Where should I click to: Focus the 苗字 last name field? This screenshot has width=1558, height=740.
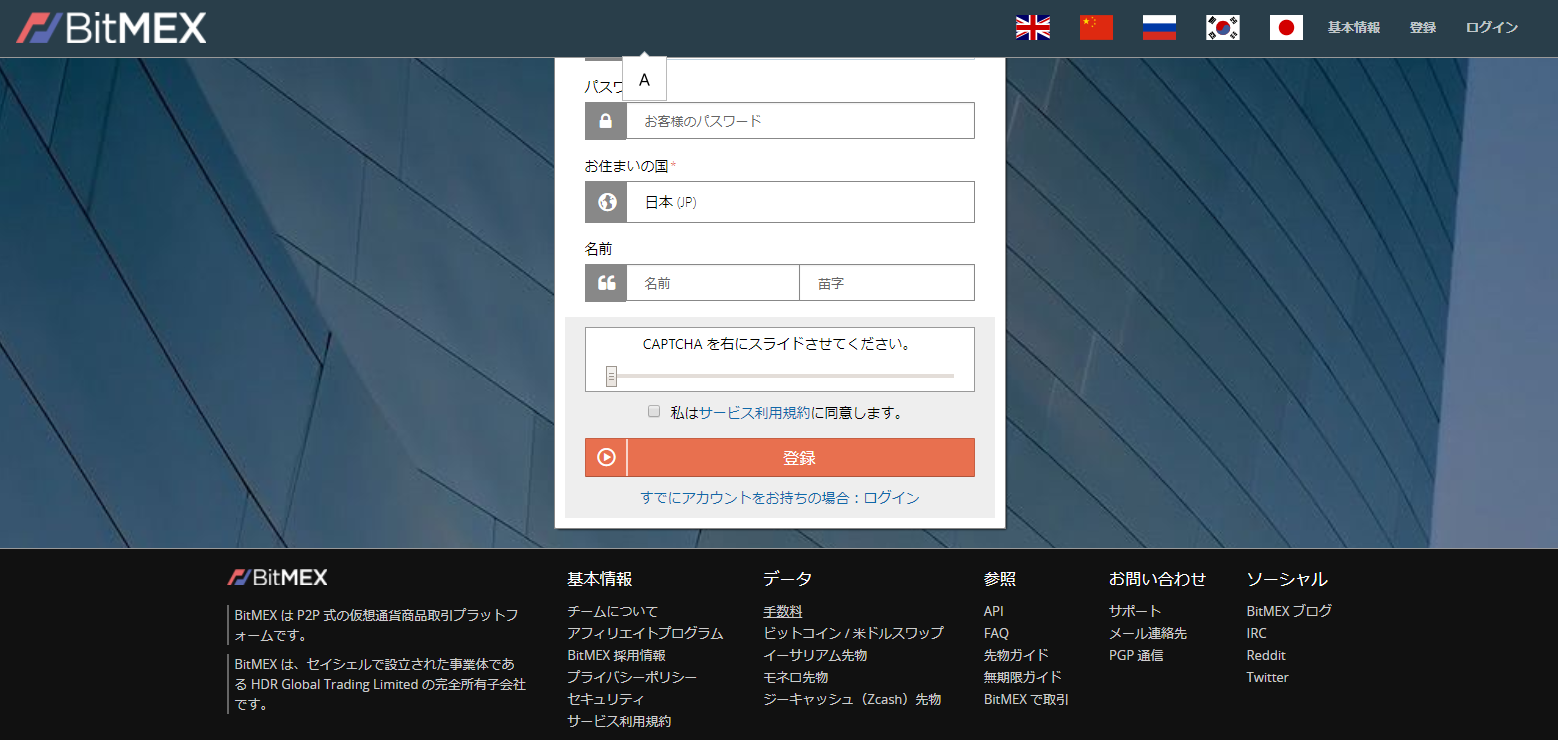(887, 283)
